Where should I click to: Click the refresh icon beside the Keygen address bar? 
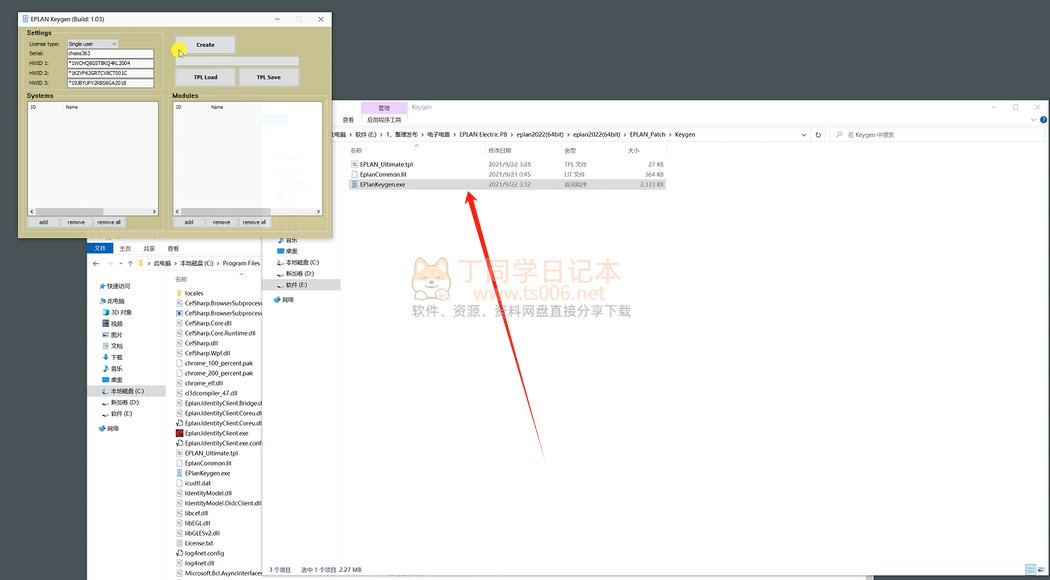point(818,134)
